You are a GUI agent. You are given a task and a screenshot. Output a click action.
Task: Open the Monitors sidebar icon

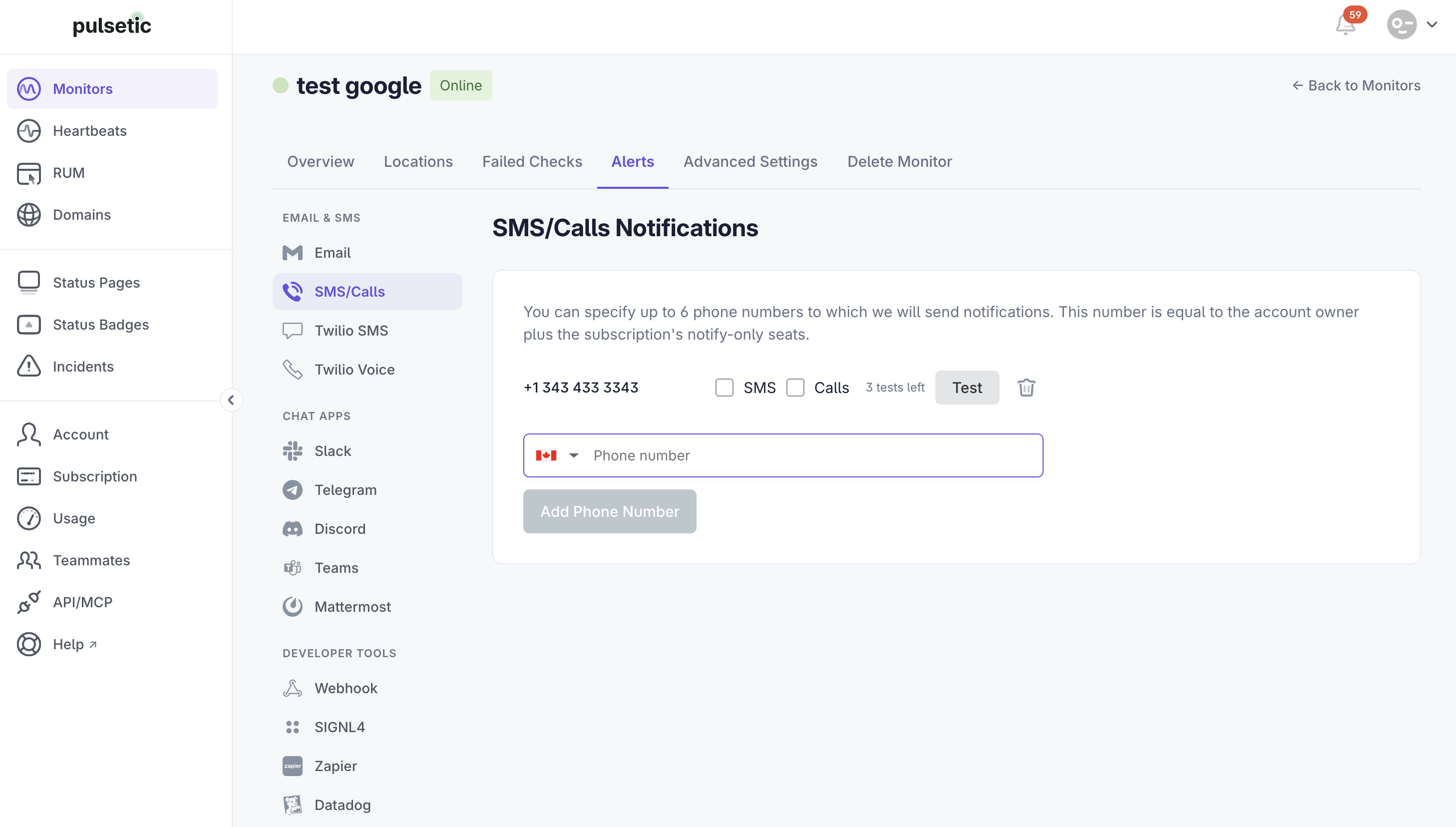coord(29,88)
